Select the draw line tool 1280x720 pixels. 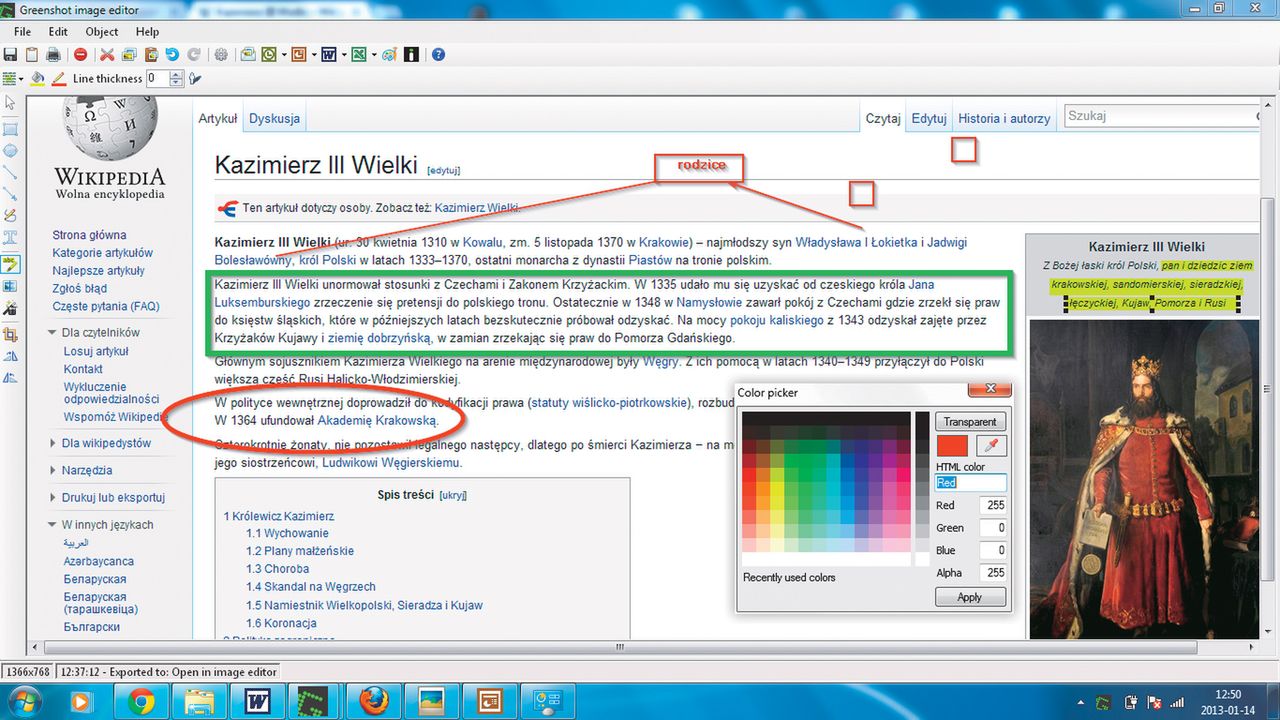tap(10, 171)
